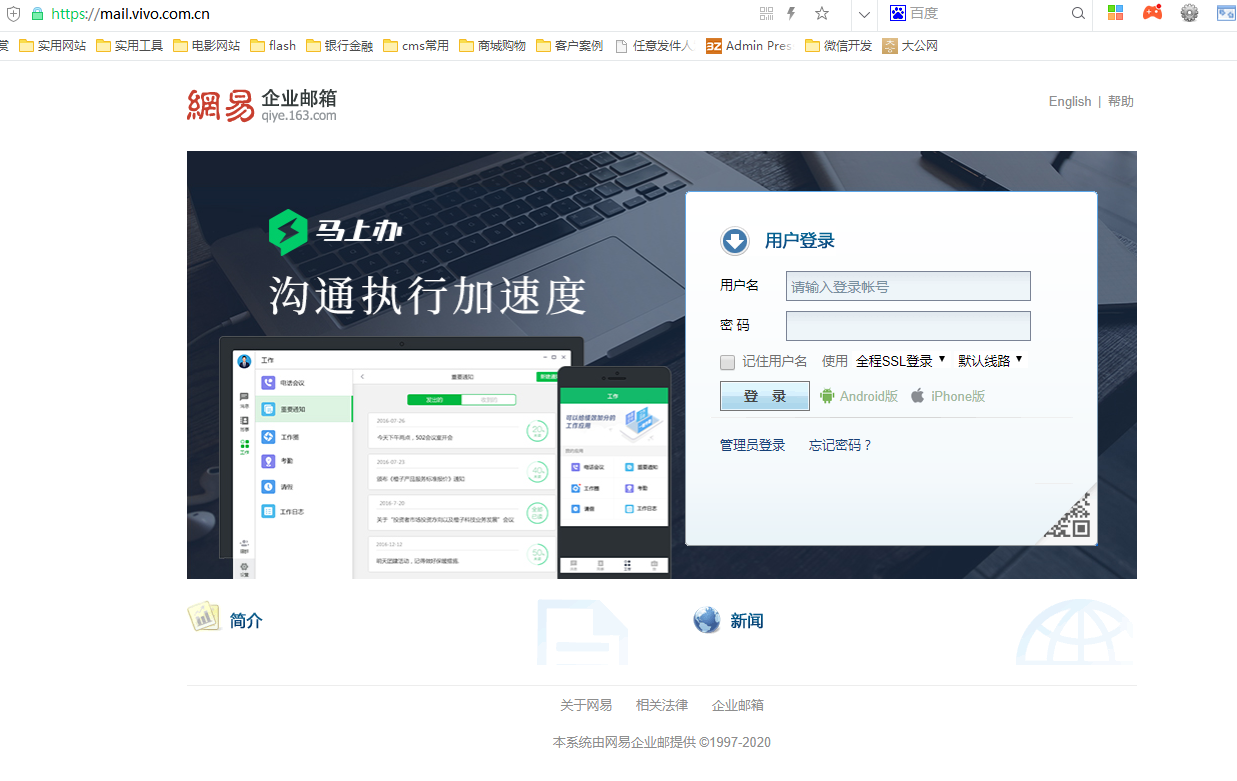Open the 银行金融 bookmark folder
1237x781 pixels.
pyautogui.click(x=340, y=45)
